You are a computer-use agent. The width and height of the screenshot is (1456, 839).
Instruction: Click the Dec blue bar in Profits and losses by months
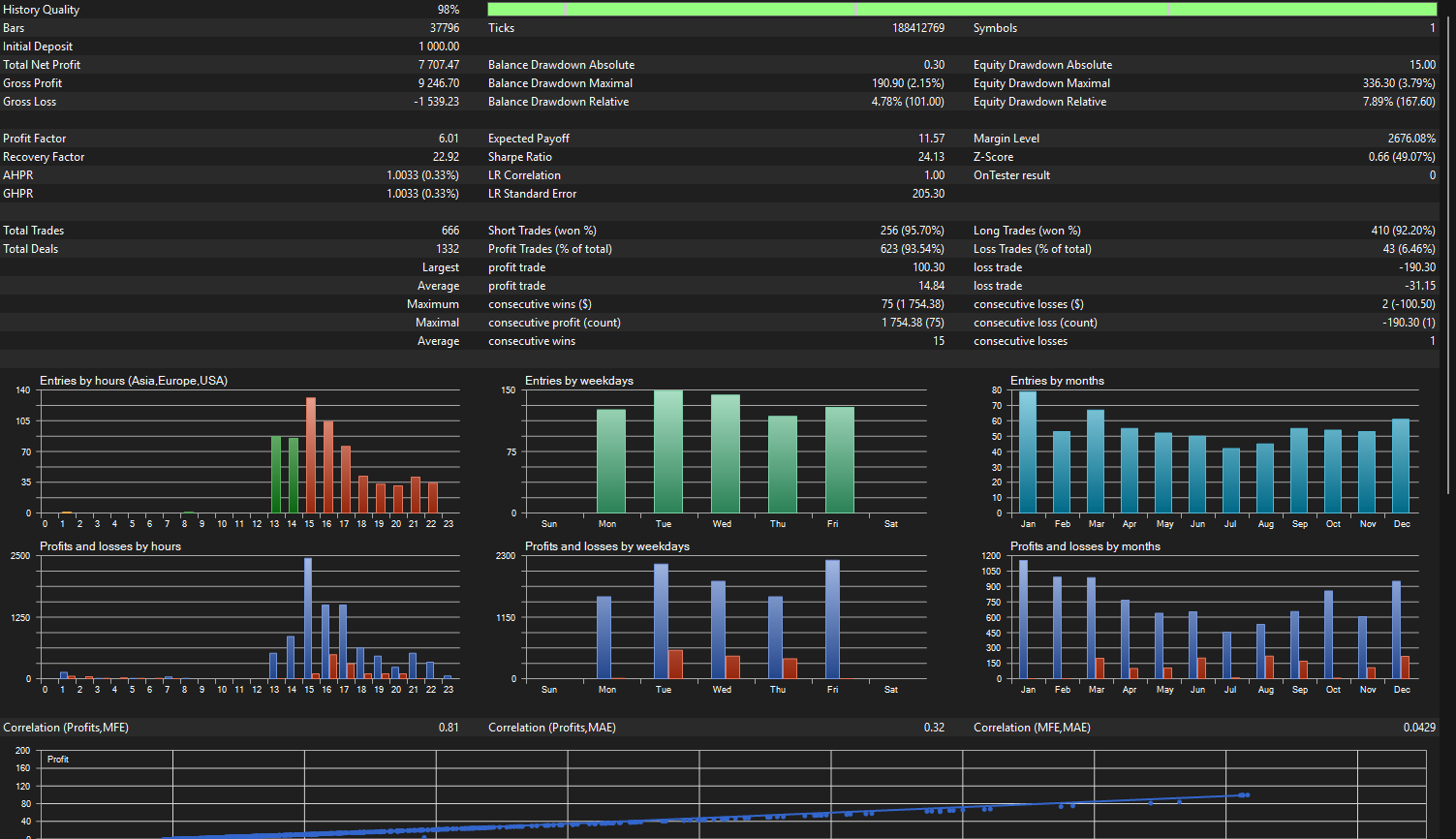[x=1397, y=630]
